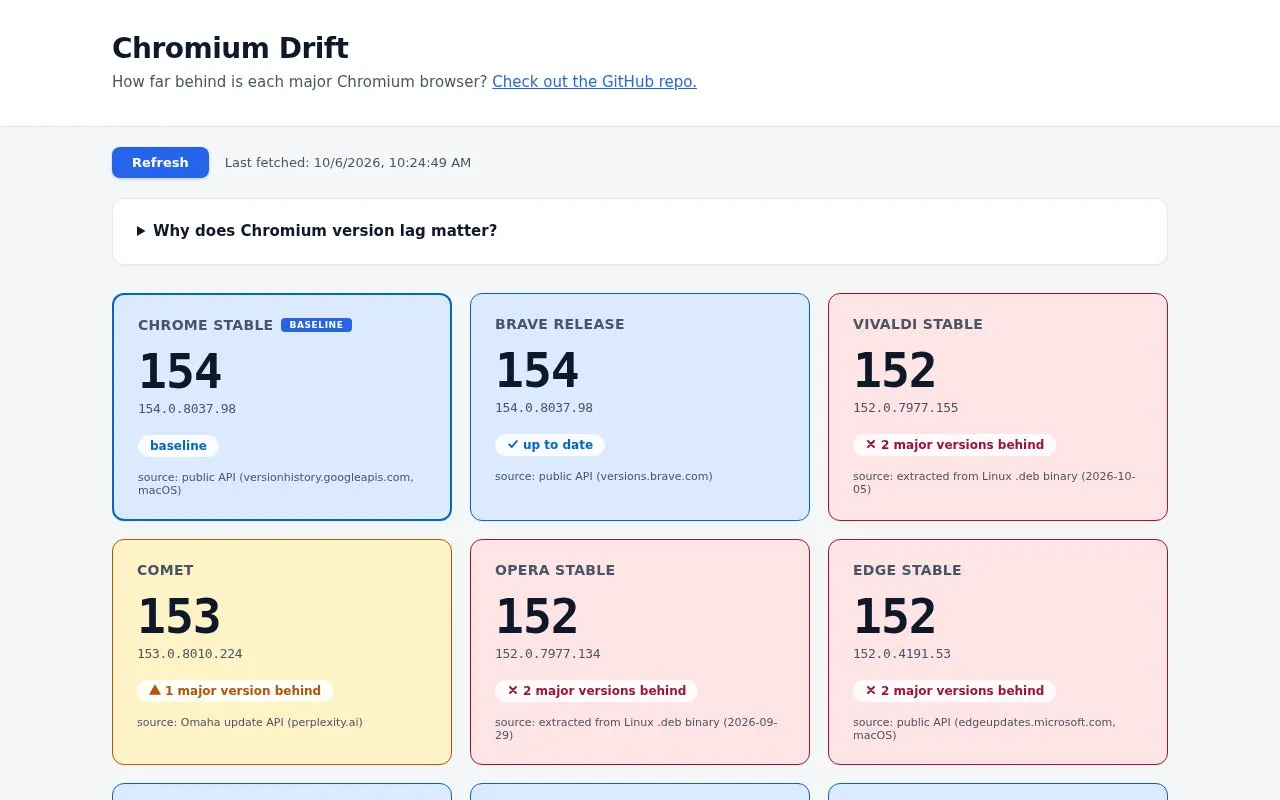Image resolution: width=1280 pixels, height=800 pixels.
Task: Click the big 153 in Comet card
Action: (179, 617)
